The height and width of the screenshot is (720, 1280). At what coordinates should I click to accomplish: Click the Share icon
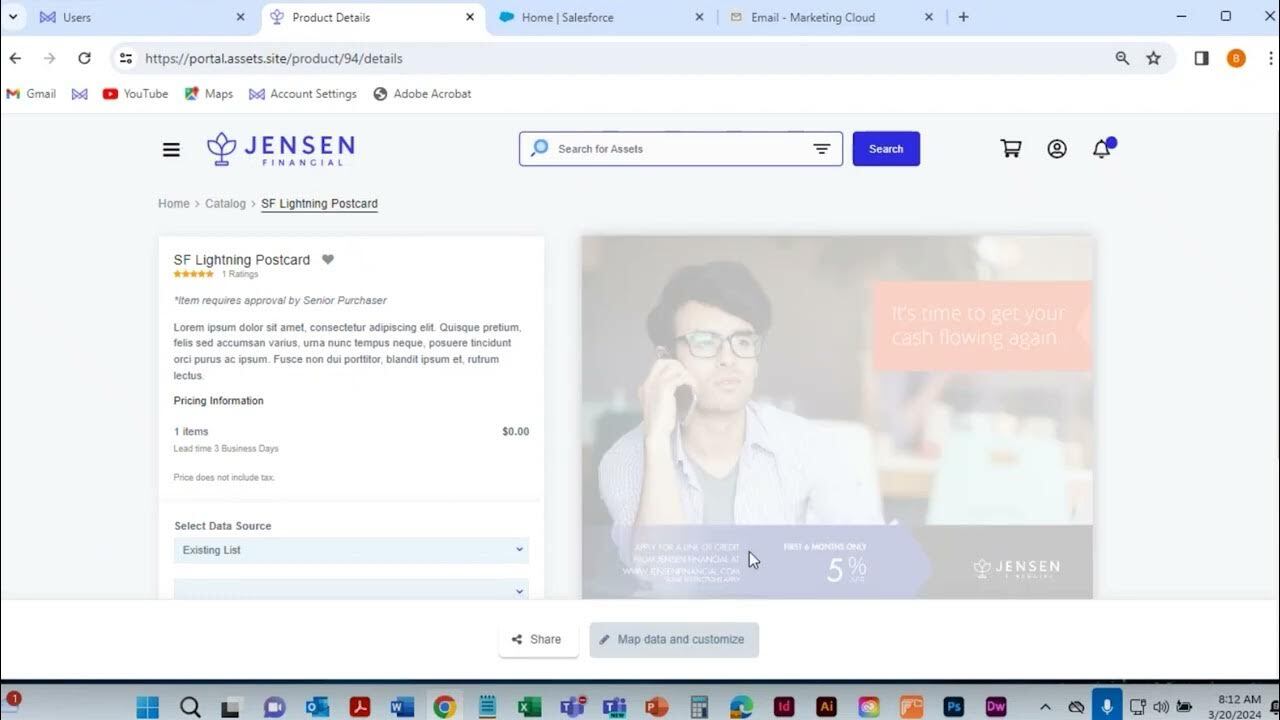click(538, 639)
